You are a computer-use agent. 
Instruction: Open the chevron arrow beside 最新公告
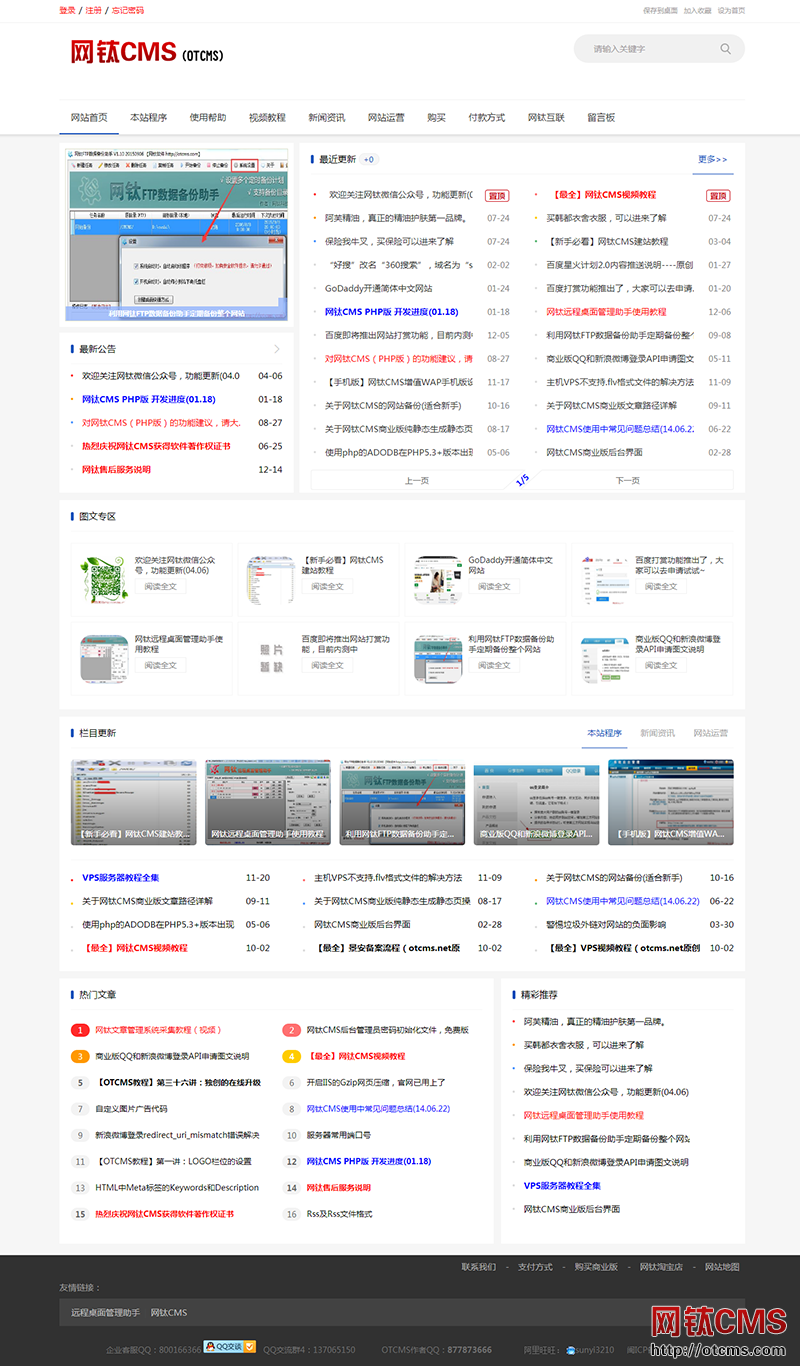(x=277, y=349)
